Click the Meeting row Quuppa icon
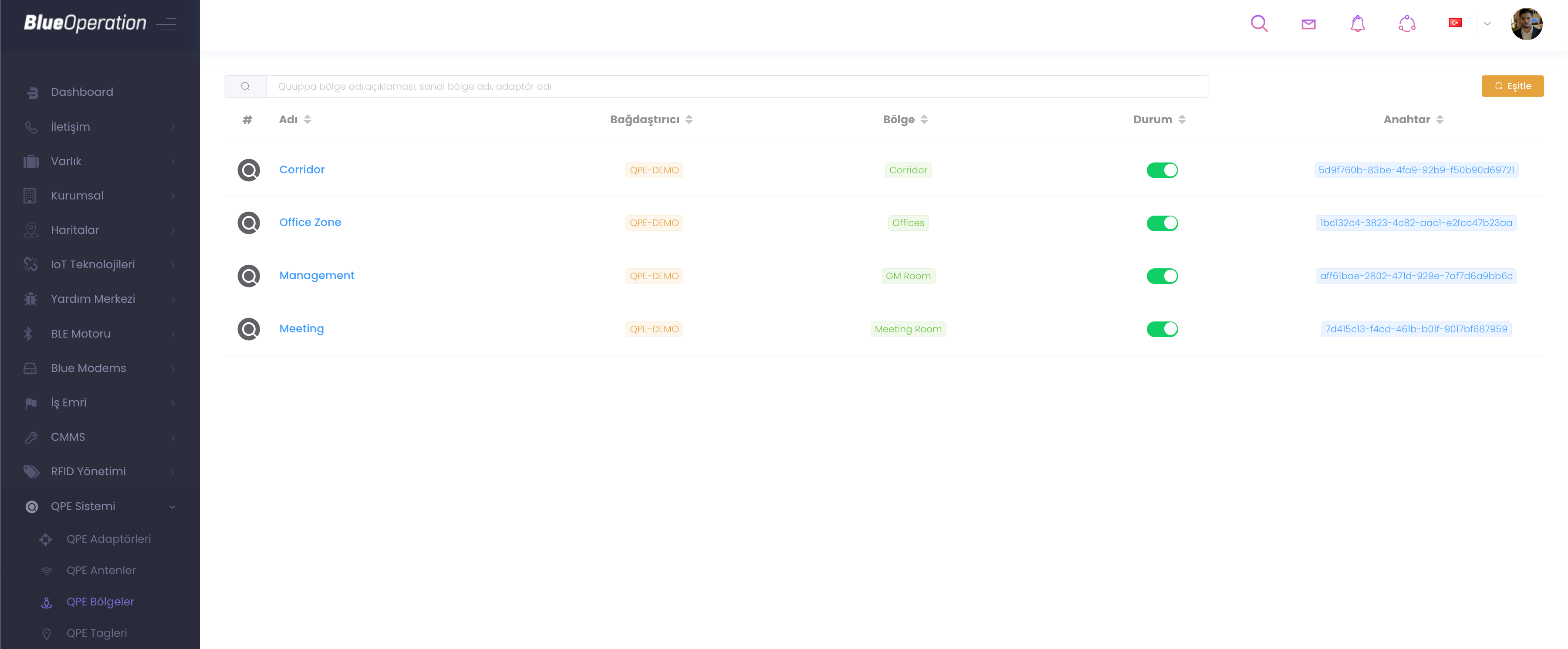 pyautogui.click(x=248, y=329)
